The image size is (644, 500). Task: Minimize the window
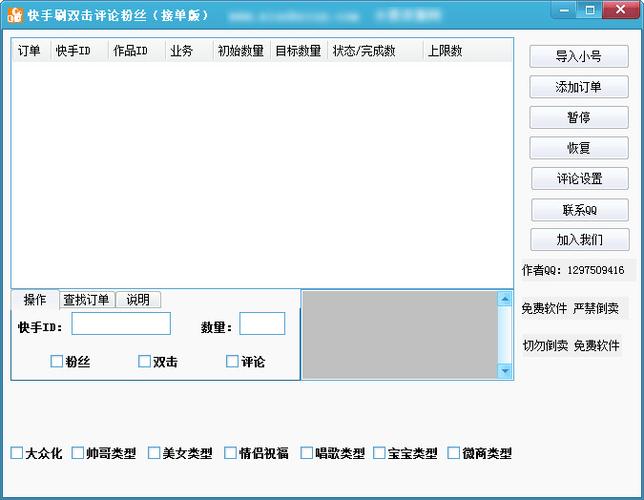(564, 10)
